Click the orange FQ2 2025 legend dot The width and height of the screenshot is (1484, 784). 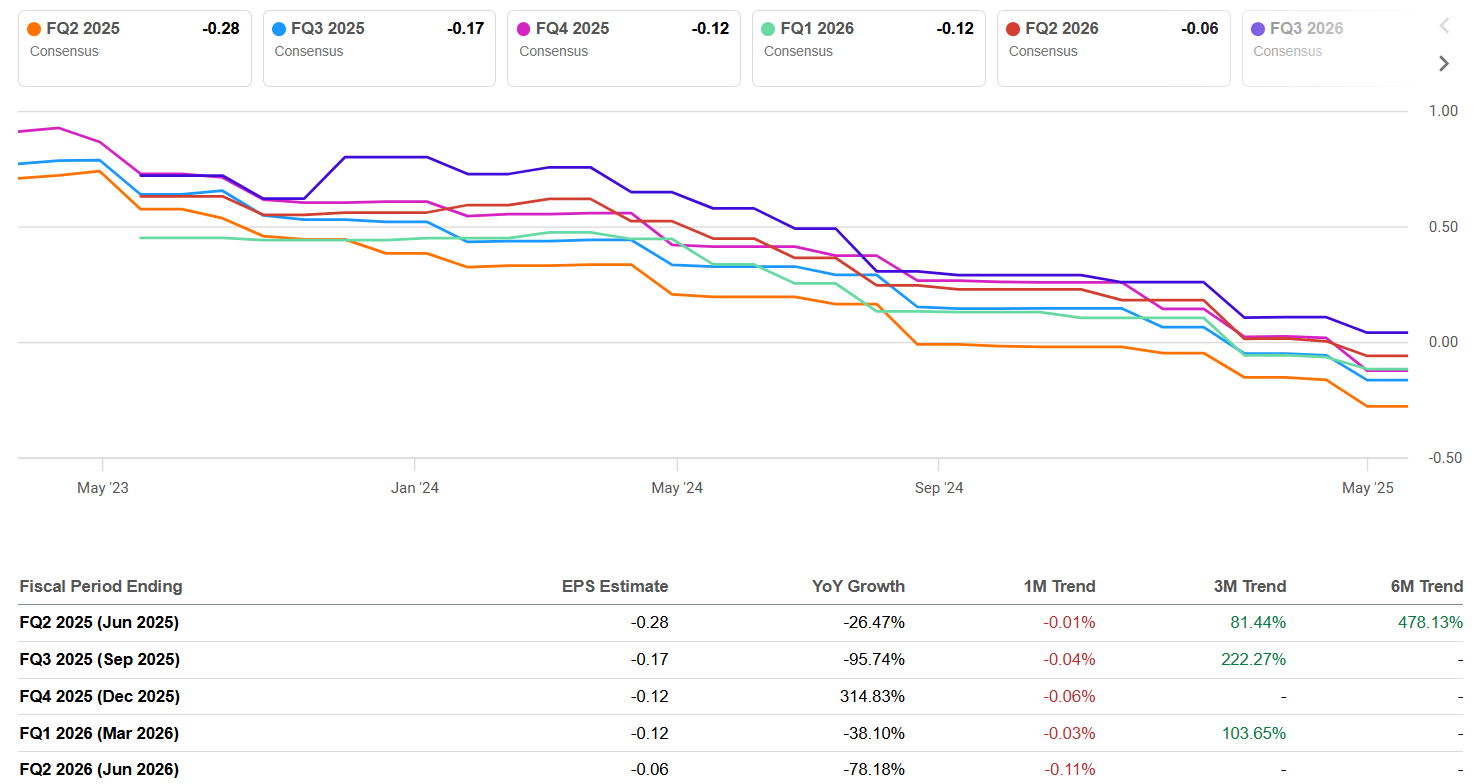tap(35, 28)
